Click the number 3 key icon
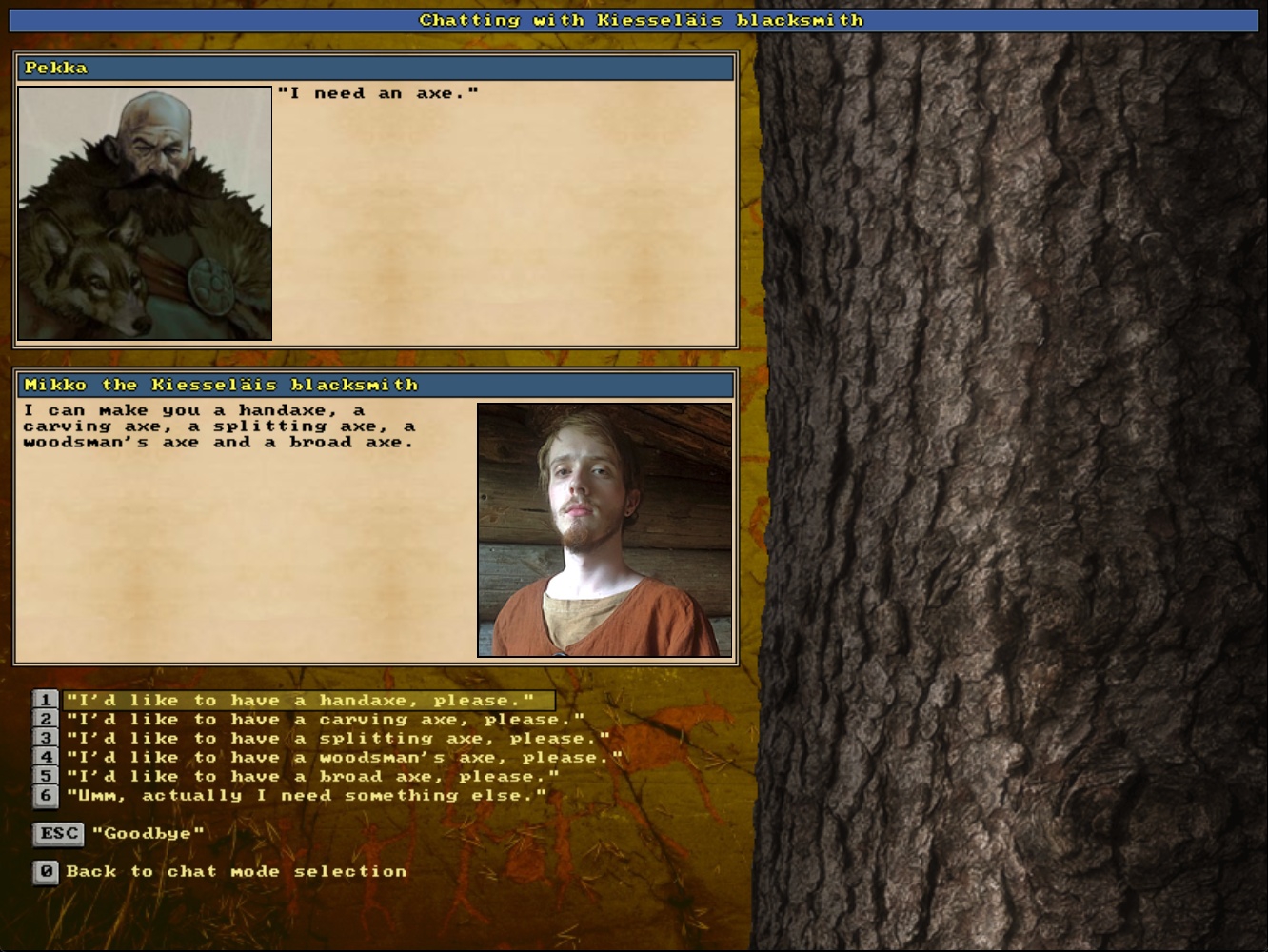The height and width of the screenshot is (952, 1268). click(x=46, y=739)
